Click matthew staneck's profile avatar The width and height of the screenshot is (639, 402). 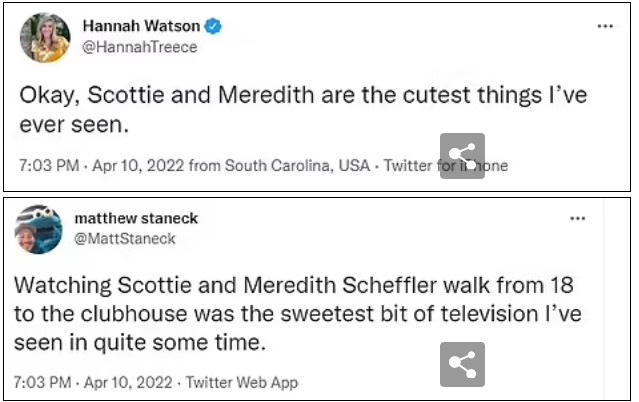click(39, 231)
